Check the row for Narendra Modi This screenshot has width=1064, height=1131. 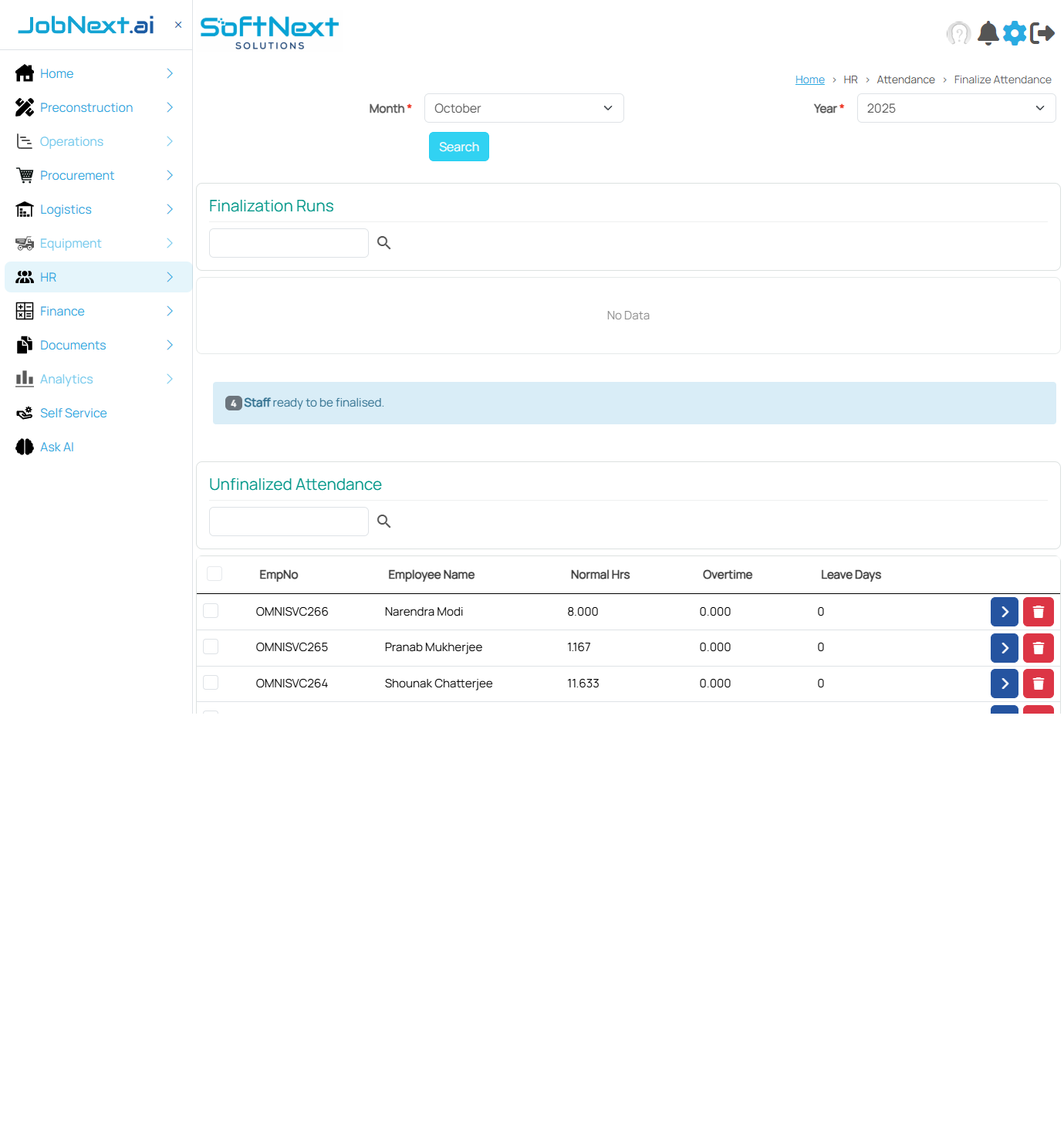click(211, 610)
